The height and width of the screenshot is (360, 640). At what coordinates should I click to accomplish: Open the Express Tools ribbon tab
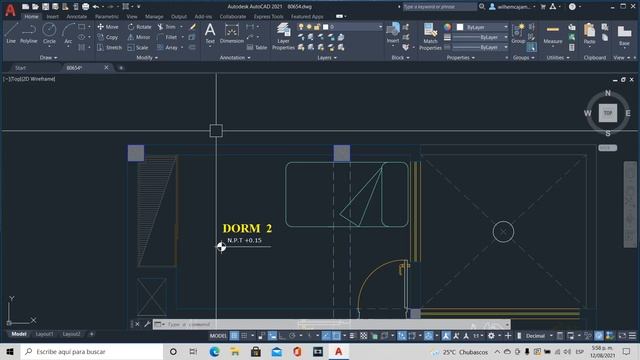pos(268,16)
